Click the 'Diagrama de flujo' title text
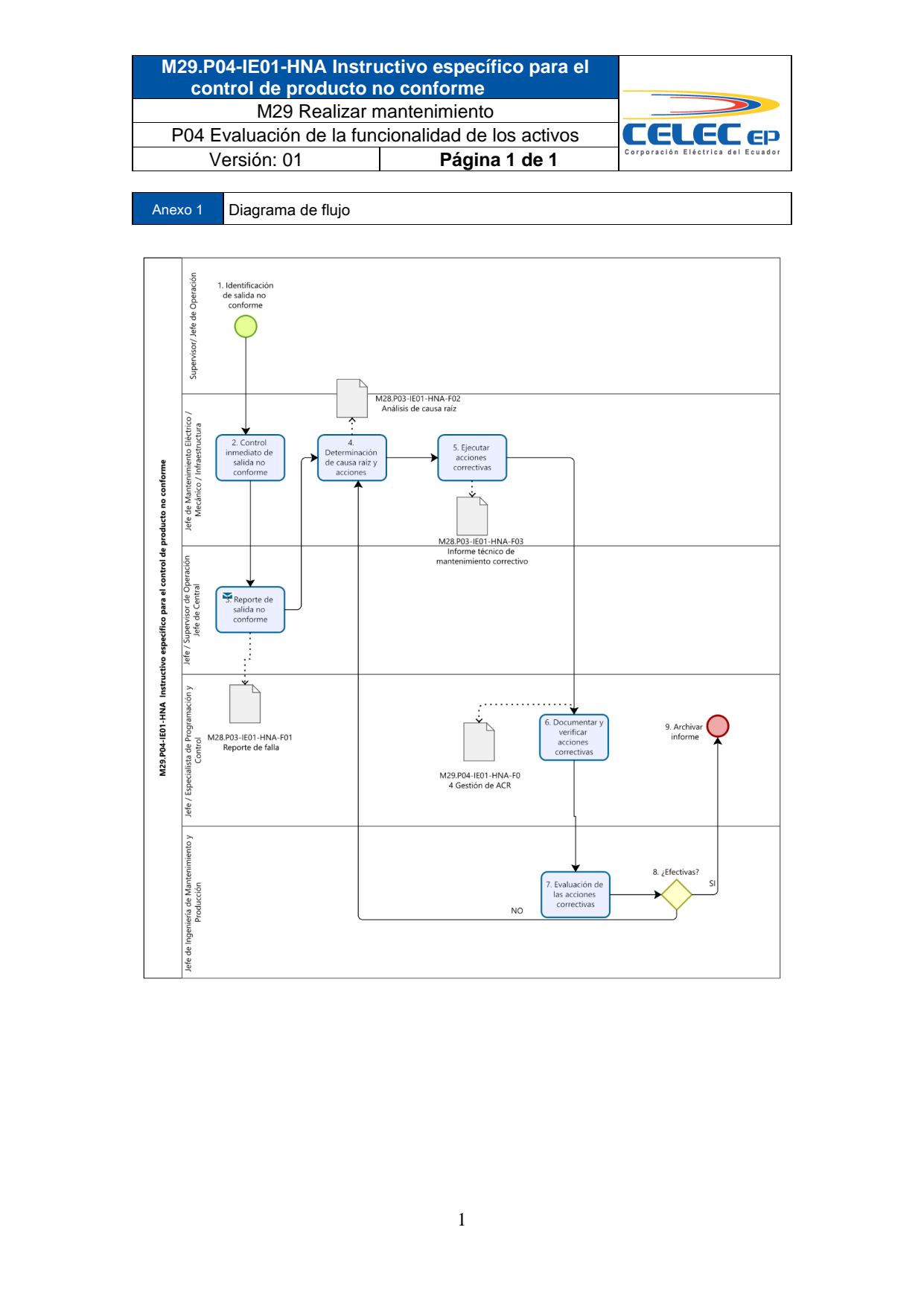The image size is (924, 1306). [290, 210]
